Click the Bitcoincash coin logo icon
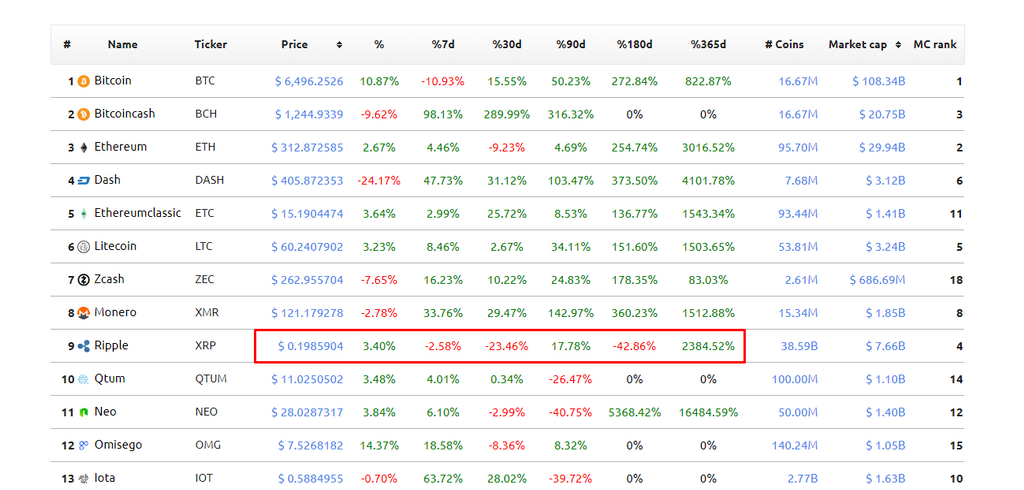1024x490 pixels. tap(84, 115)
